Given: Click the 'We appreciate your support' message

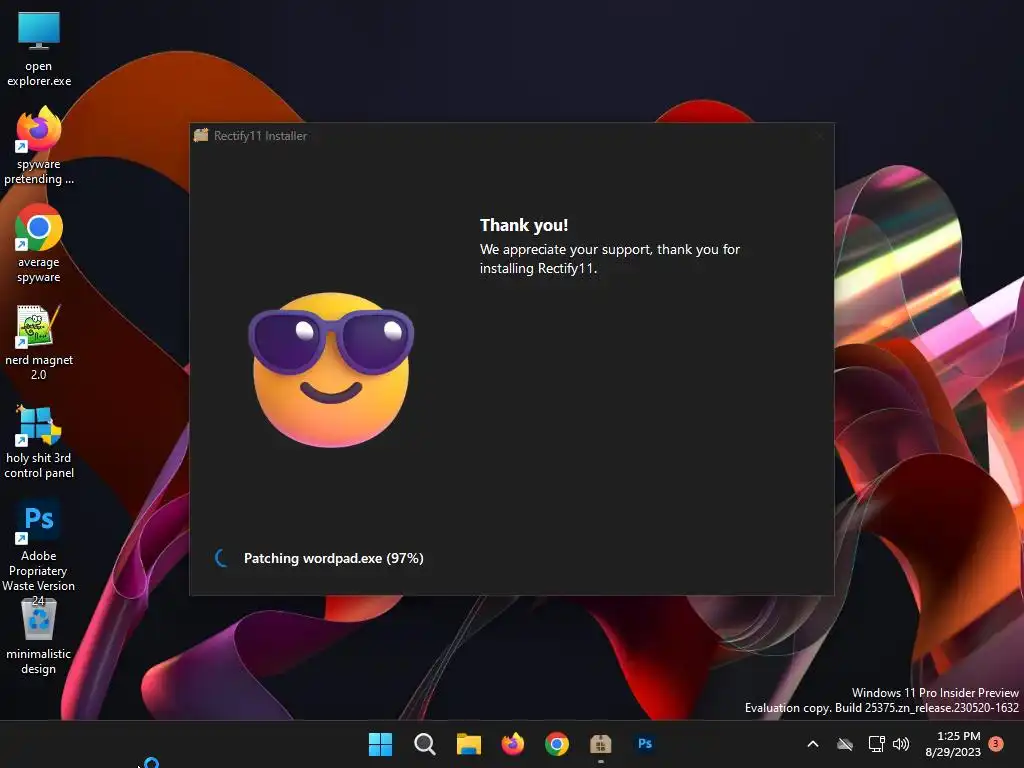Looking at the screenshot, I should coord(610,259).
